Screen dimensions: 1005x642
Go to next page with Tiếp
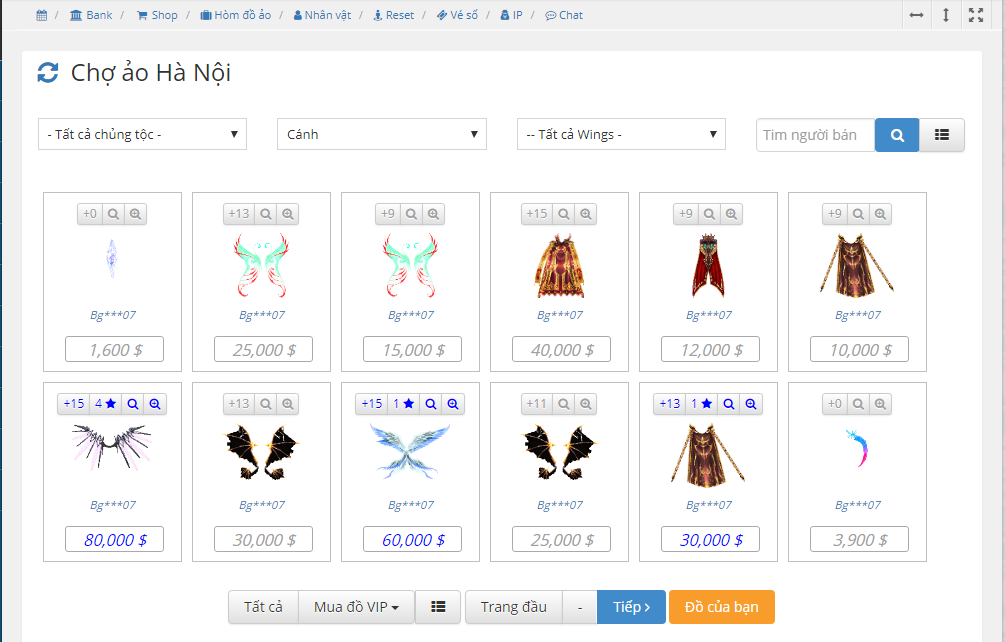(631, 607)
